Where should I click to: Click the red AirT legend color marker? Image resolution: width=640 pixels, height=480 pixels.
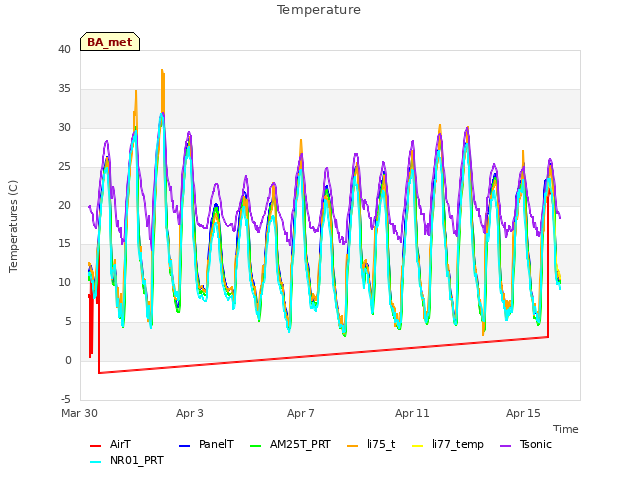pos(95,446)
